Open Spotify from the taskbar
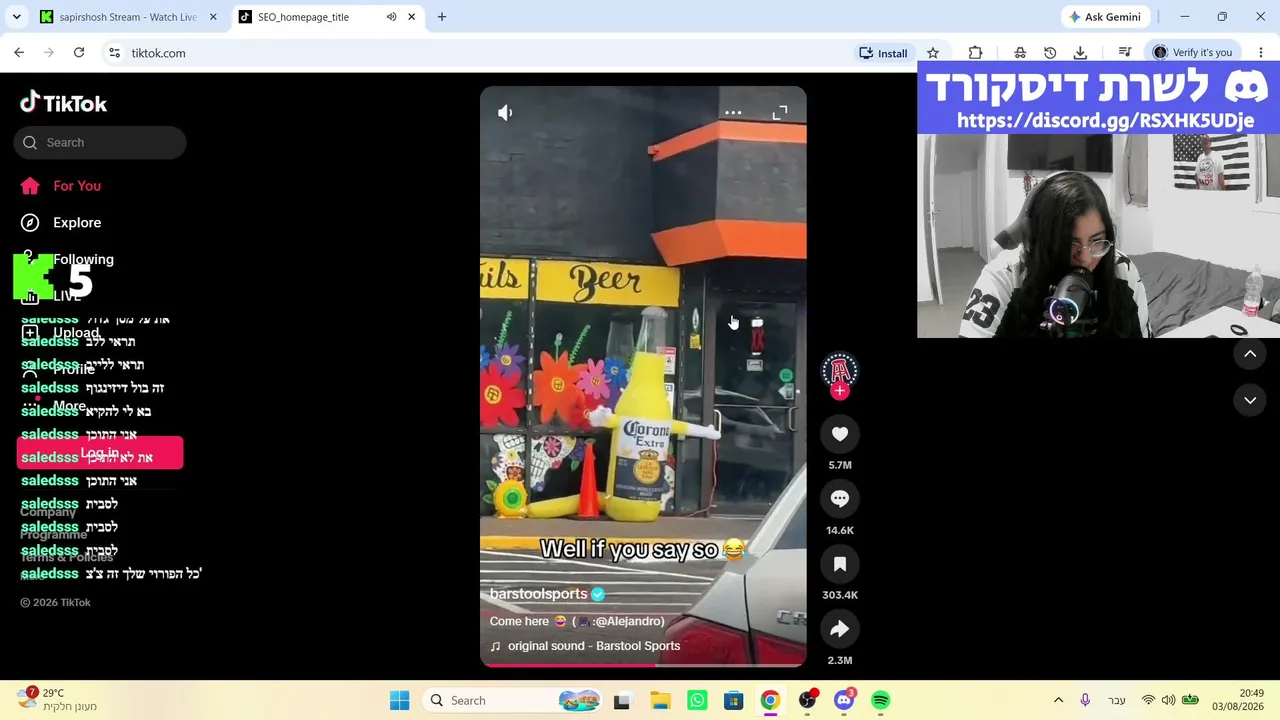This screenshot has width=1280, height=720. pos(881,701)
